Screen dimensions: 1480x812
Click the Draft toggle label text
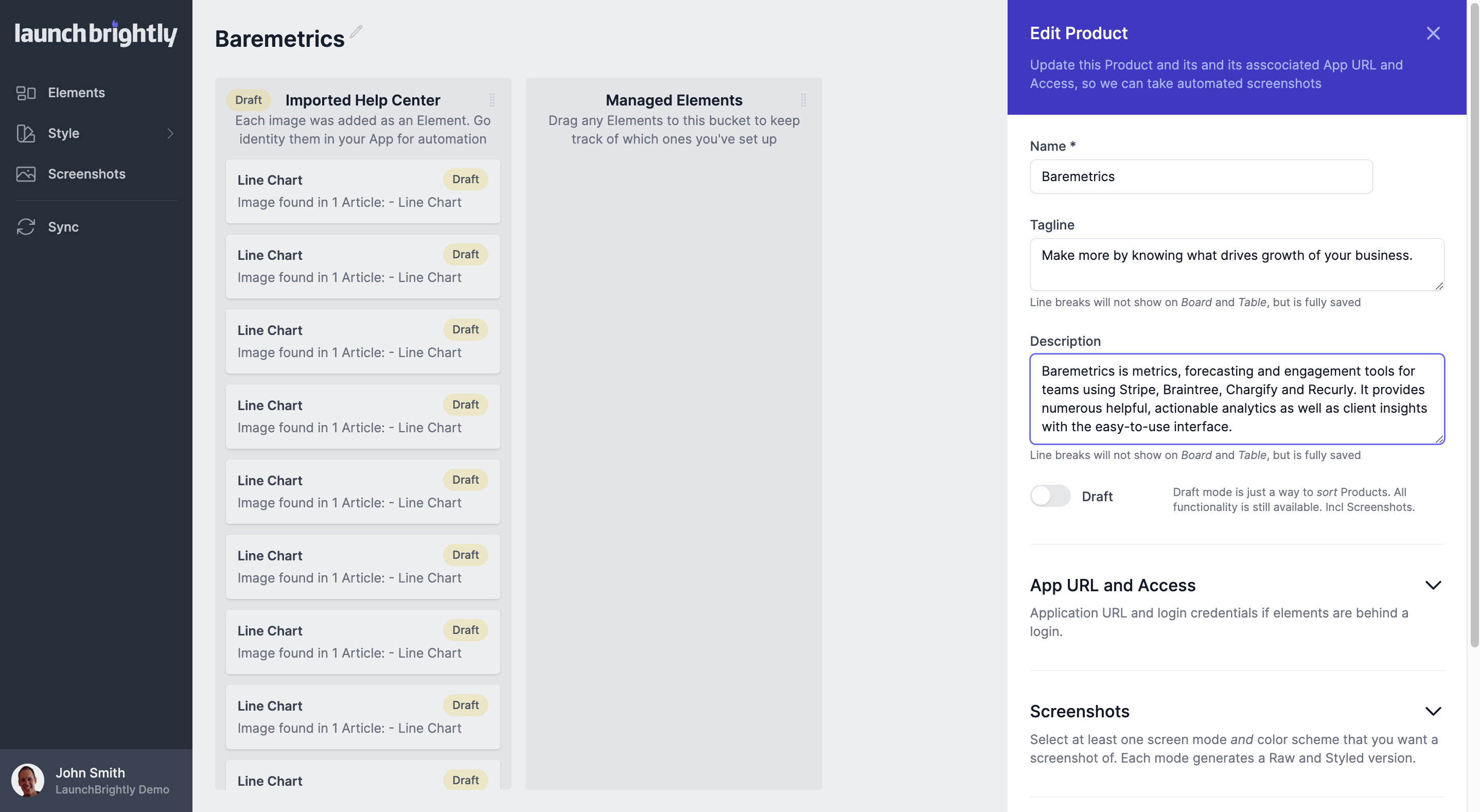pos(1097,497)
